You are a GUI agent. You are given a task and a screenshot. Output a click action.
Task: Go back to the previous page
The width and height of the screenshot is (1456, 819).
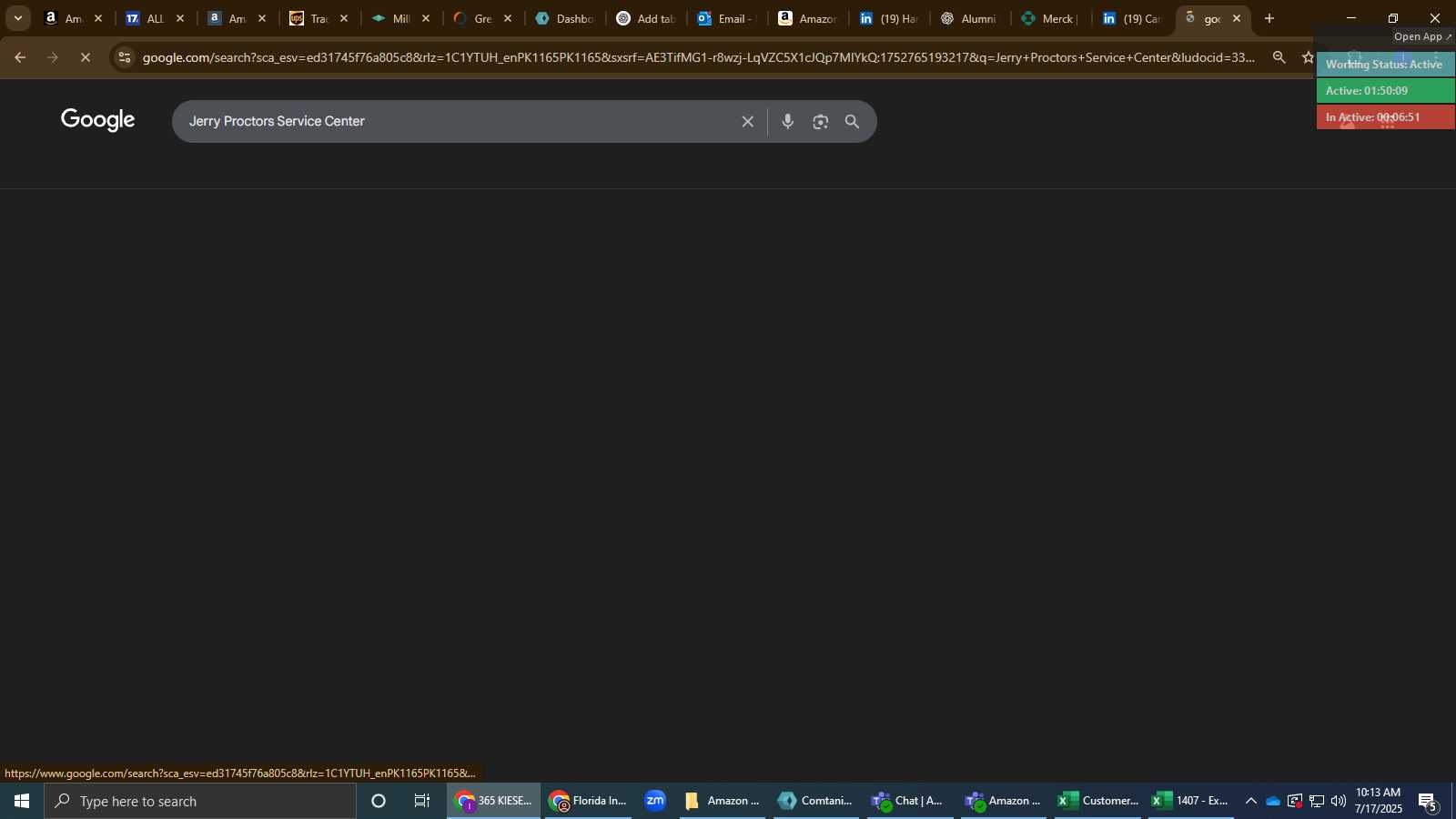pyautogui.click(x=20, y=57)
